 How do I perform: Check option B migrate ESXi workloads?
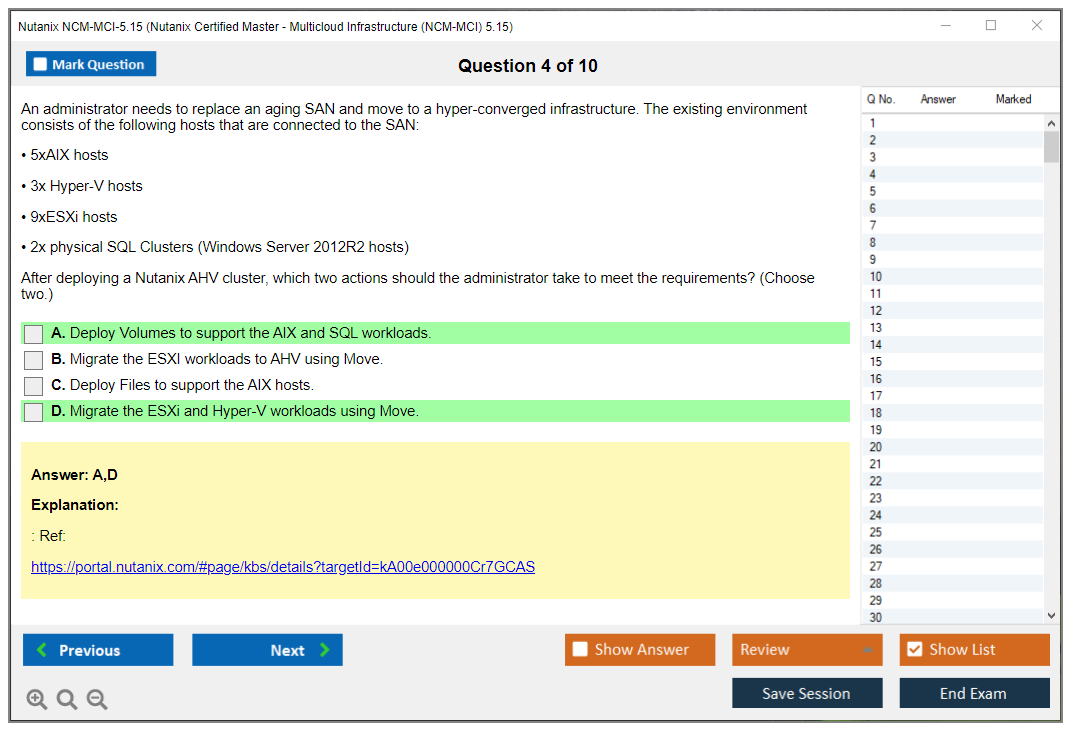click(x=33, y=360)
